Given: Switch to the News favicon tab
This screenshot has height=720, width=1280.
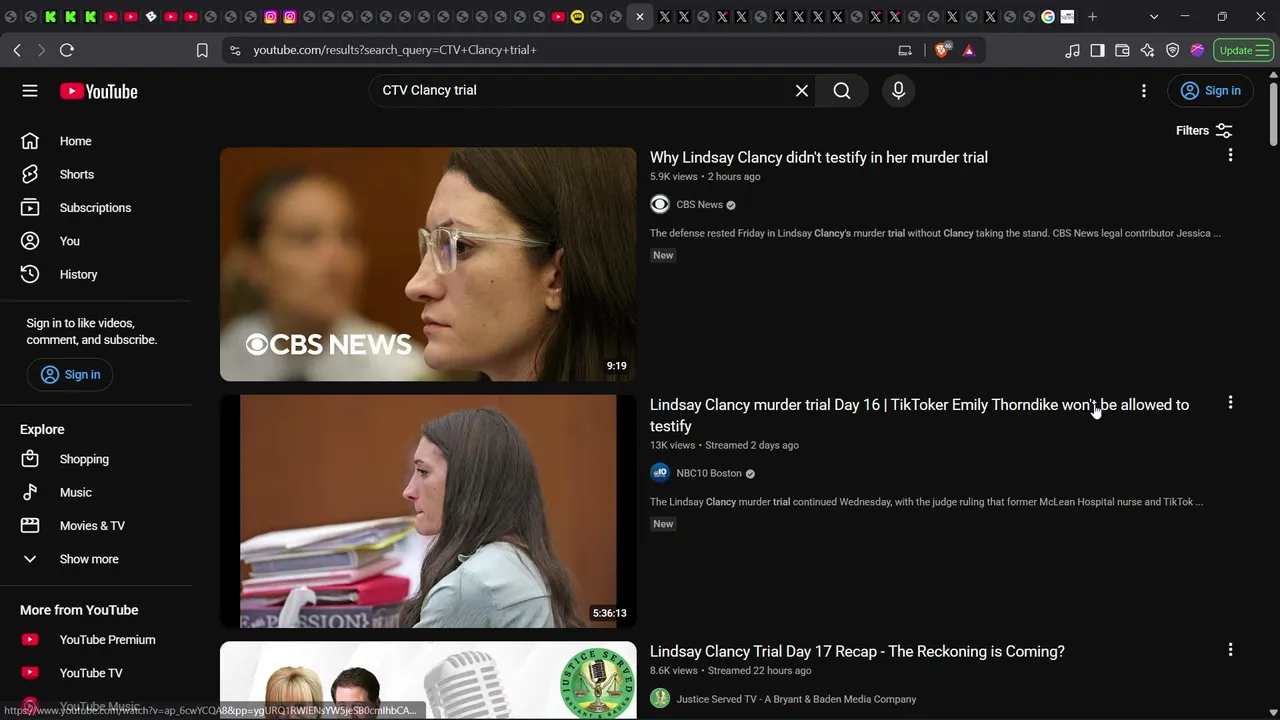Looking at the screenshot, I should click(1067, 17).
